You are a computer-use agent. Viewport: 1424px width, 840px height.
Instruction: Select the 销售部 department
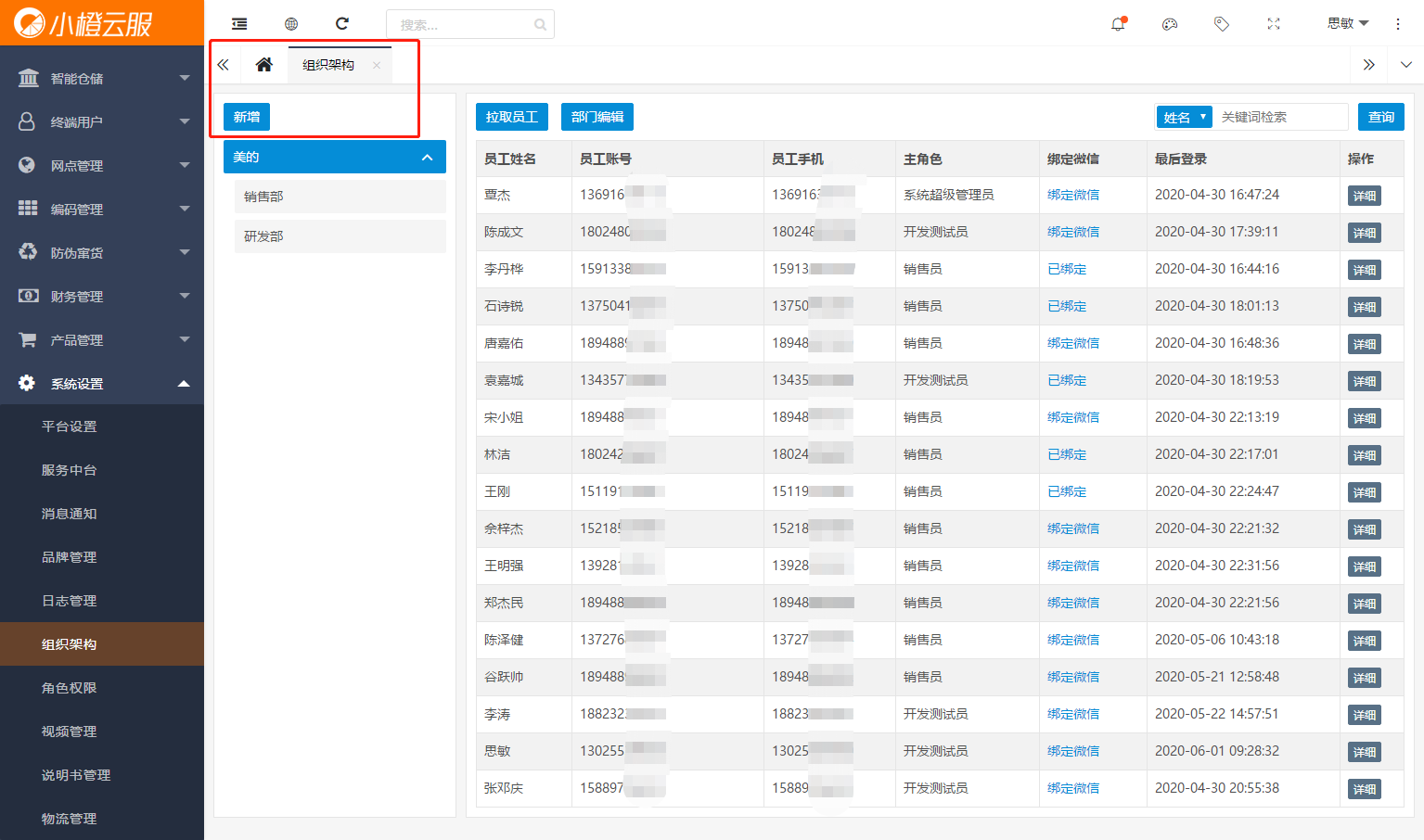[340, 197]
